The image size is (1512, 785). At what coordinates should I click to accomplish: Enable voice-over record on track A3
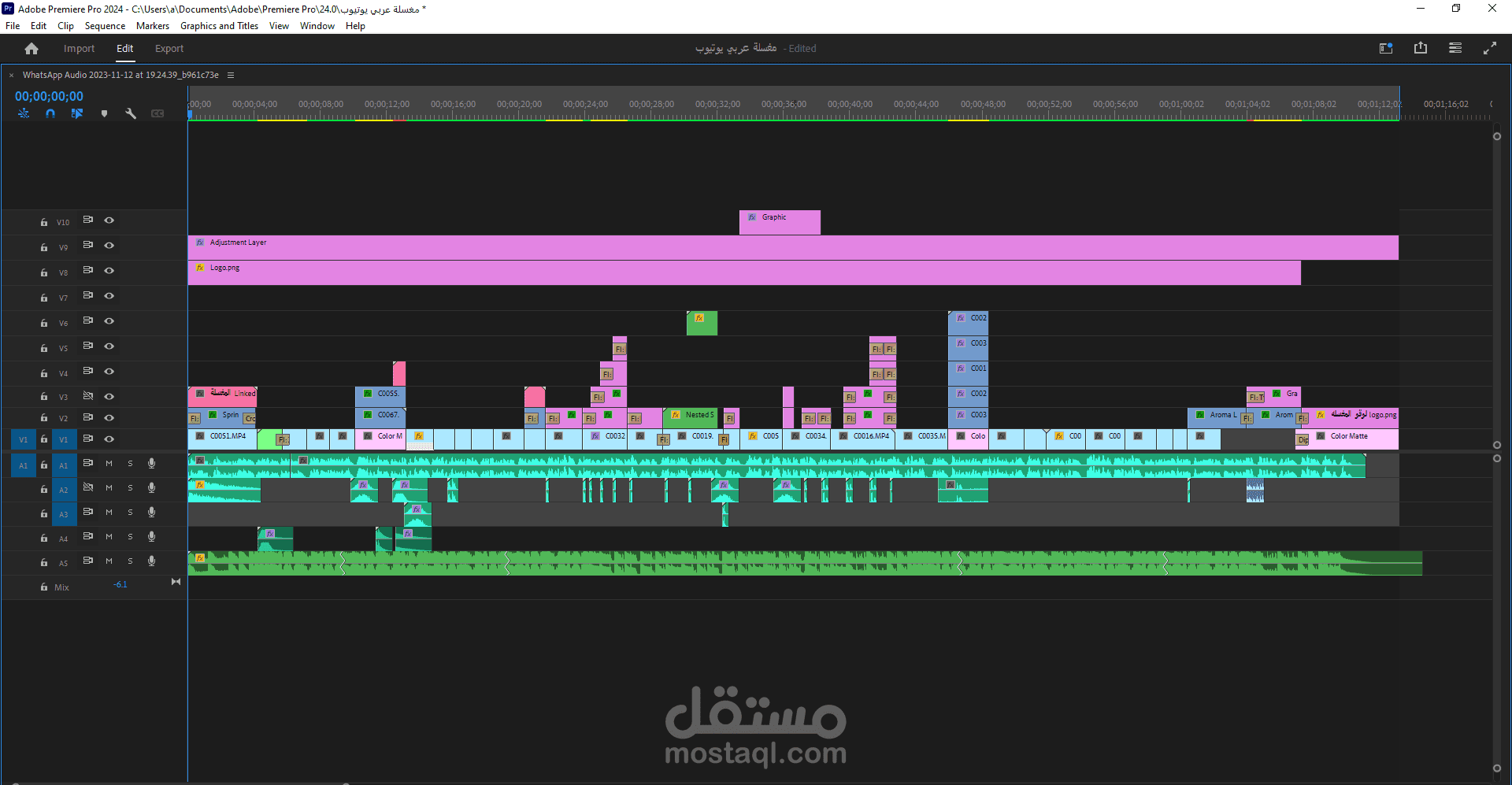151,513
